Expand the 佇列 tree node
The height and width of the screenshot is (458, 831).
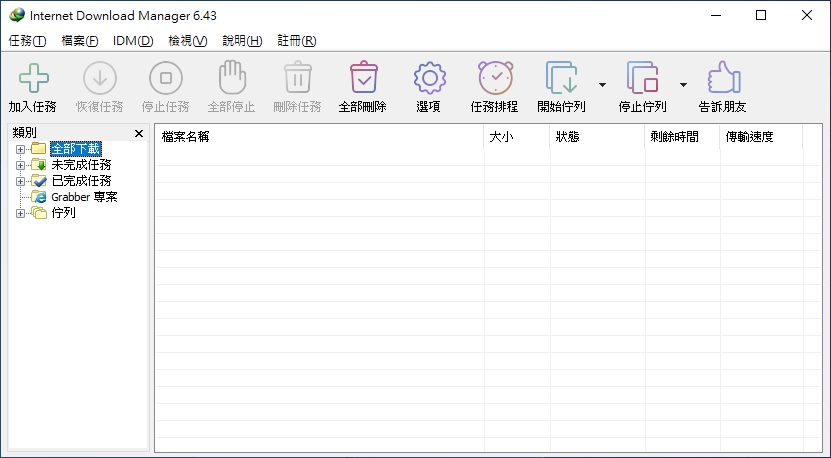click(20, 213)
